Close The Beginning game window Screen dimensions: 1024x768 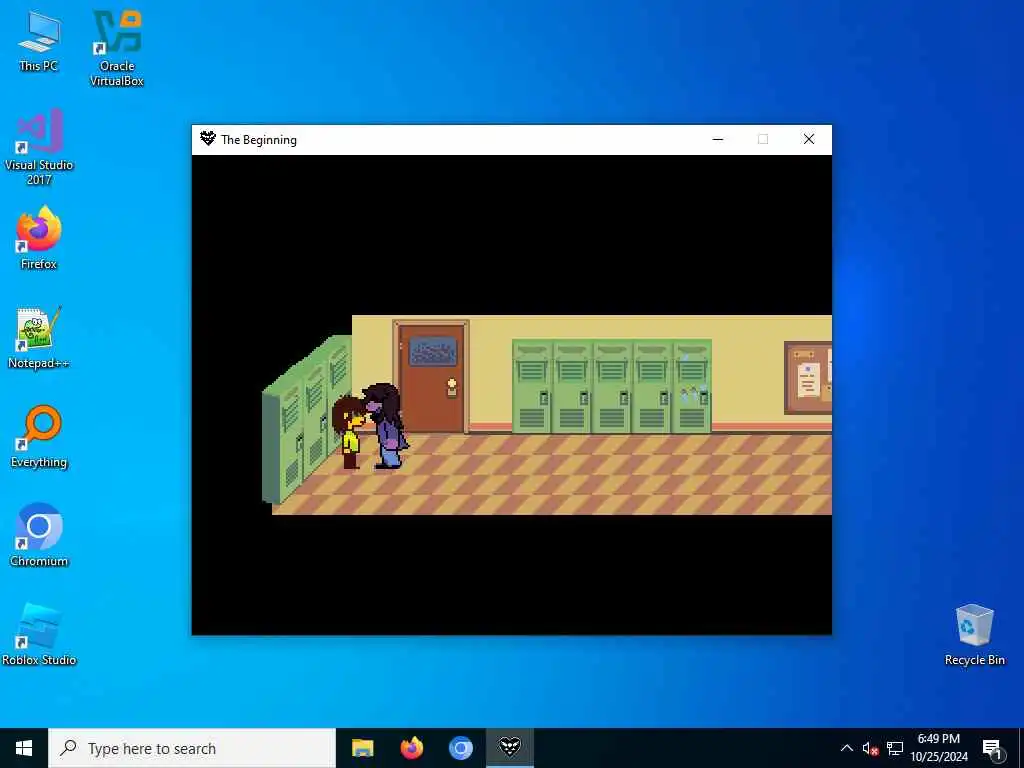[x=808, y=139]
